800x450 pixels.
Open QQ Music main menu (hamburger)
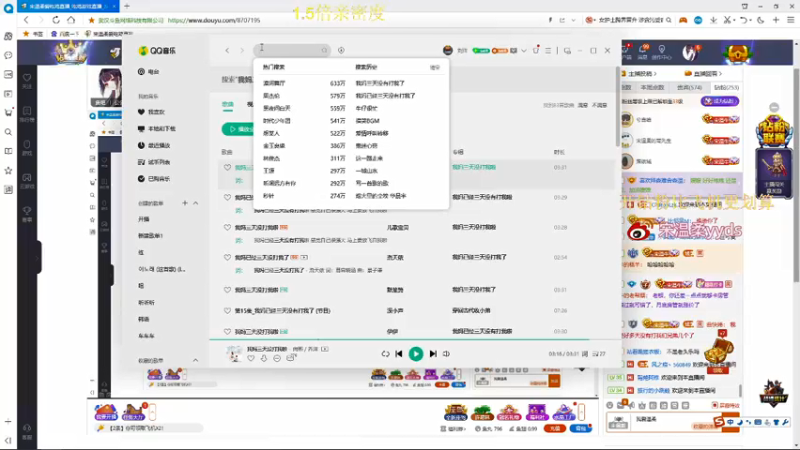pyautogui.click(x=548, y=51)
